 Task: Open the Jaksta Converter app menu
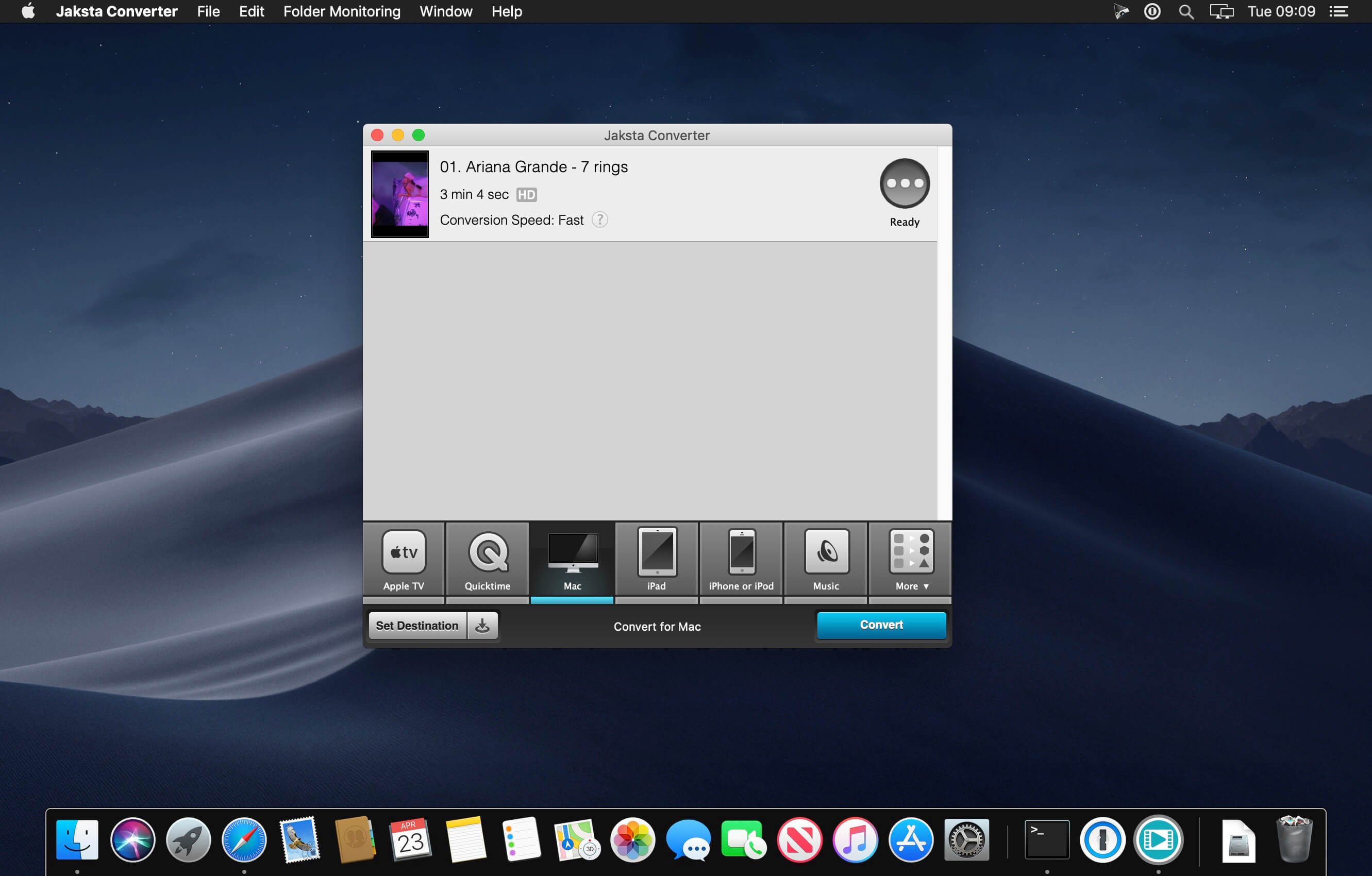[116, 11]
